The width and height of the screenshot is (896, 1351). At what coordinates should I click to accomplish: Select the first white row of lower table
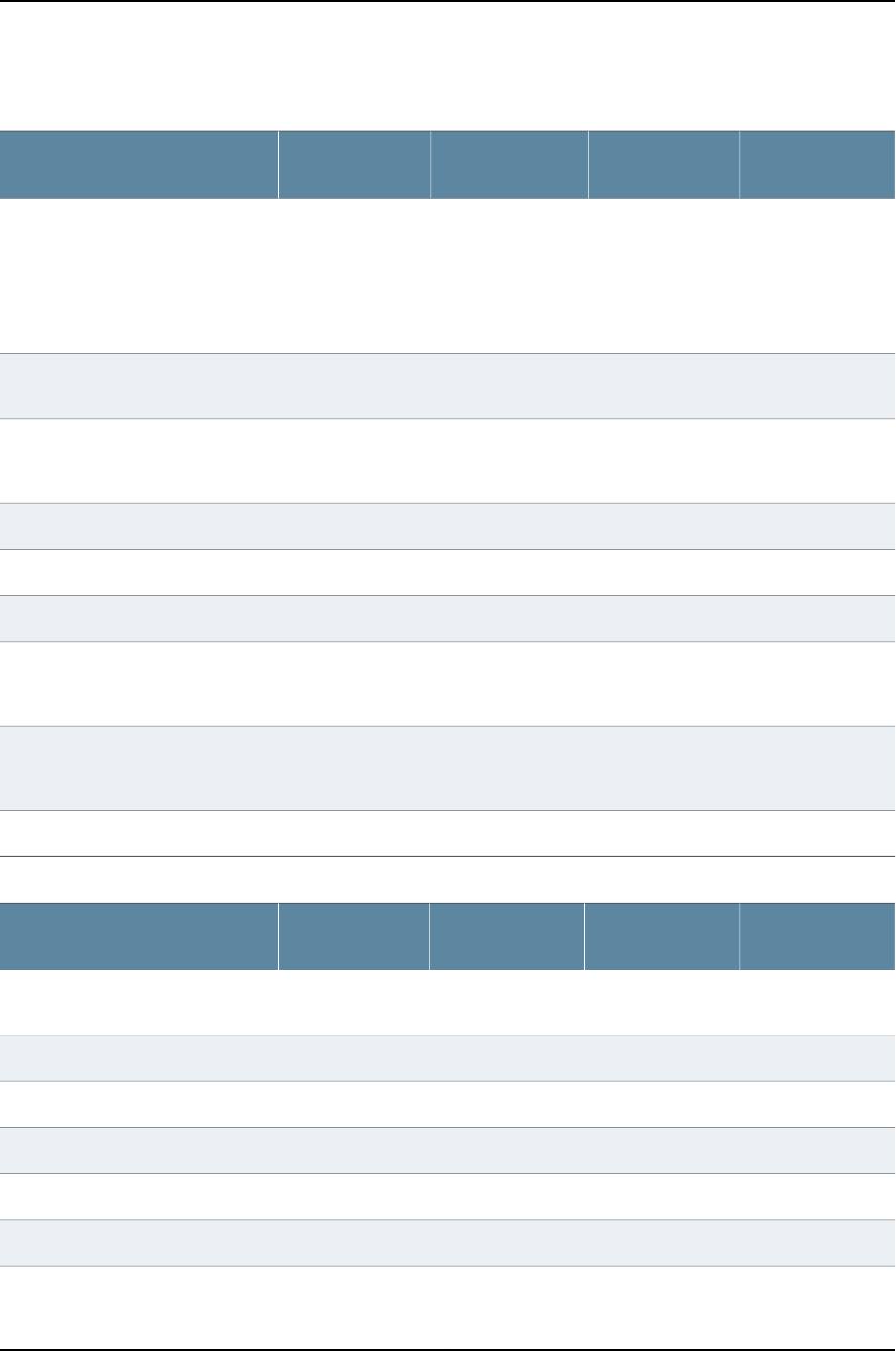(x=448, y=1003)
